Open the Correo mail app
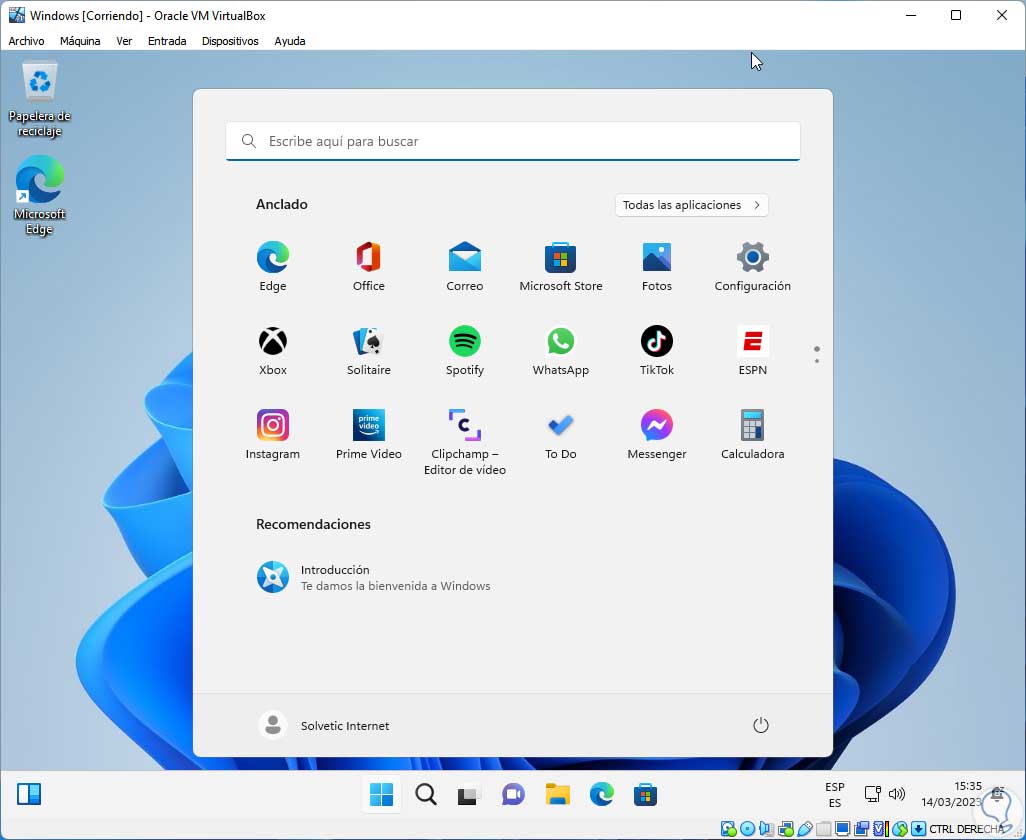 (465, 267)
